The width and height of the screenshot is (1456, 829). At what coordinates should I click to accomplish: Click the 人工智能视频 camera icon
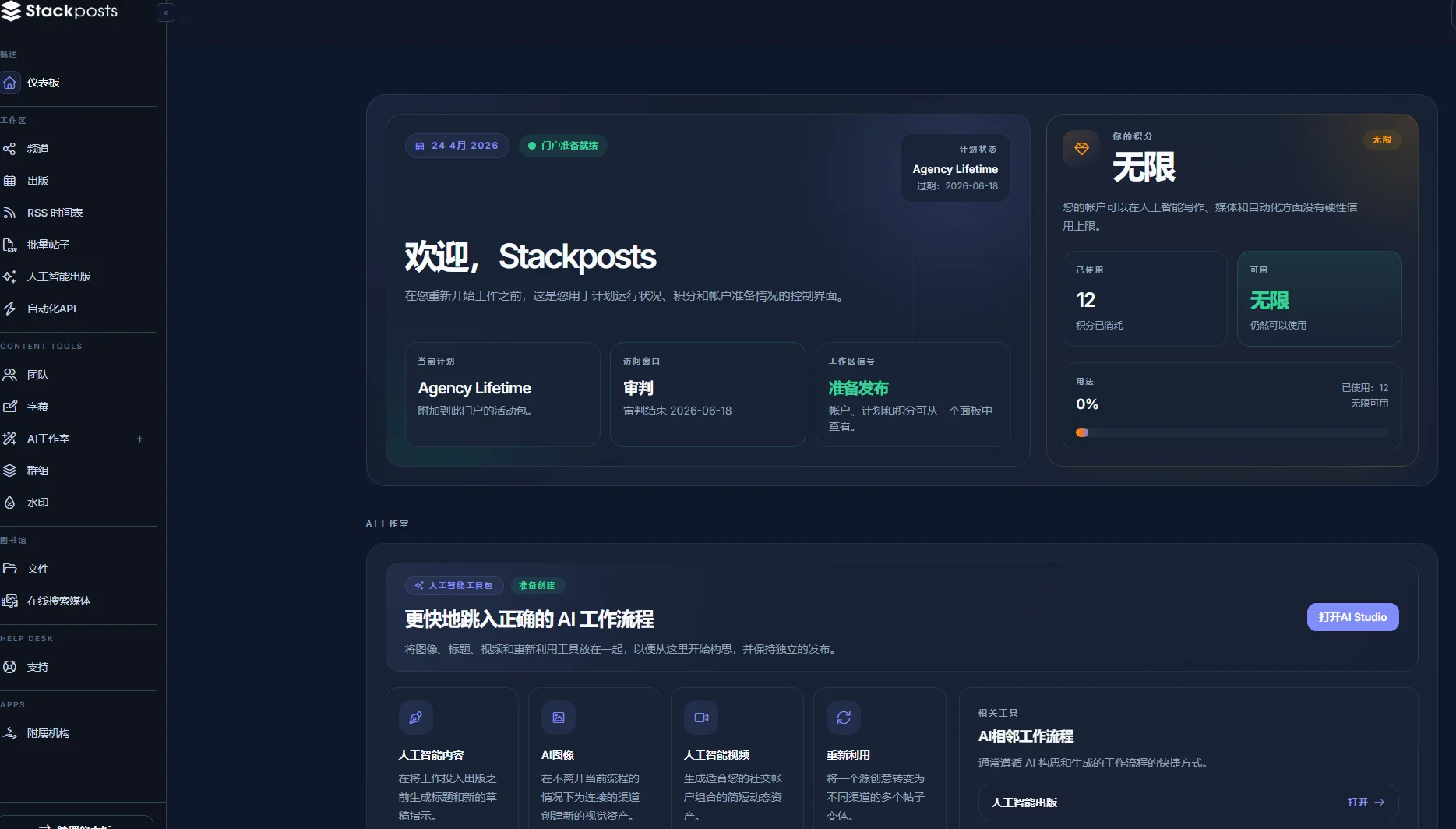[x=700, y=718]
